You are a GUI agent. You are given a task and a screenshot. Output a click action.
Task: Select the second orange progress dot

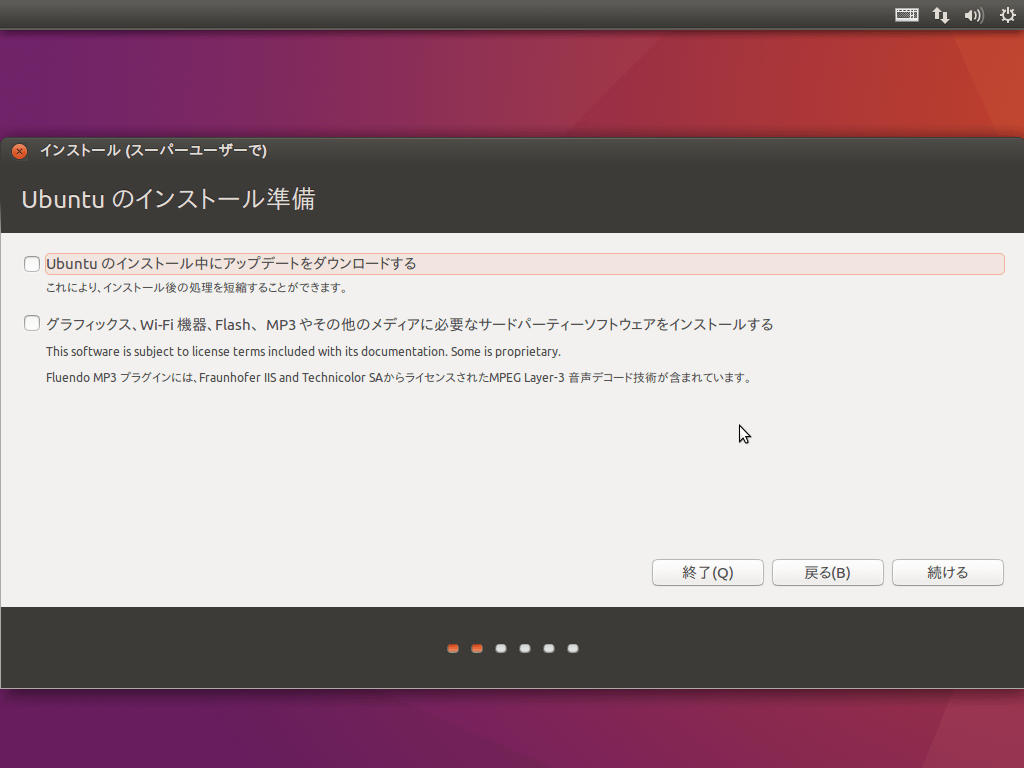(x=476, y=648)
